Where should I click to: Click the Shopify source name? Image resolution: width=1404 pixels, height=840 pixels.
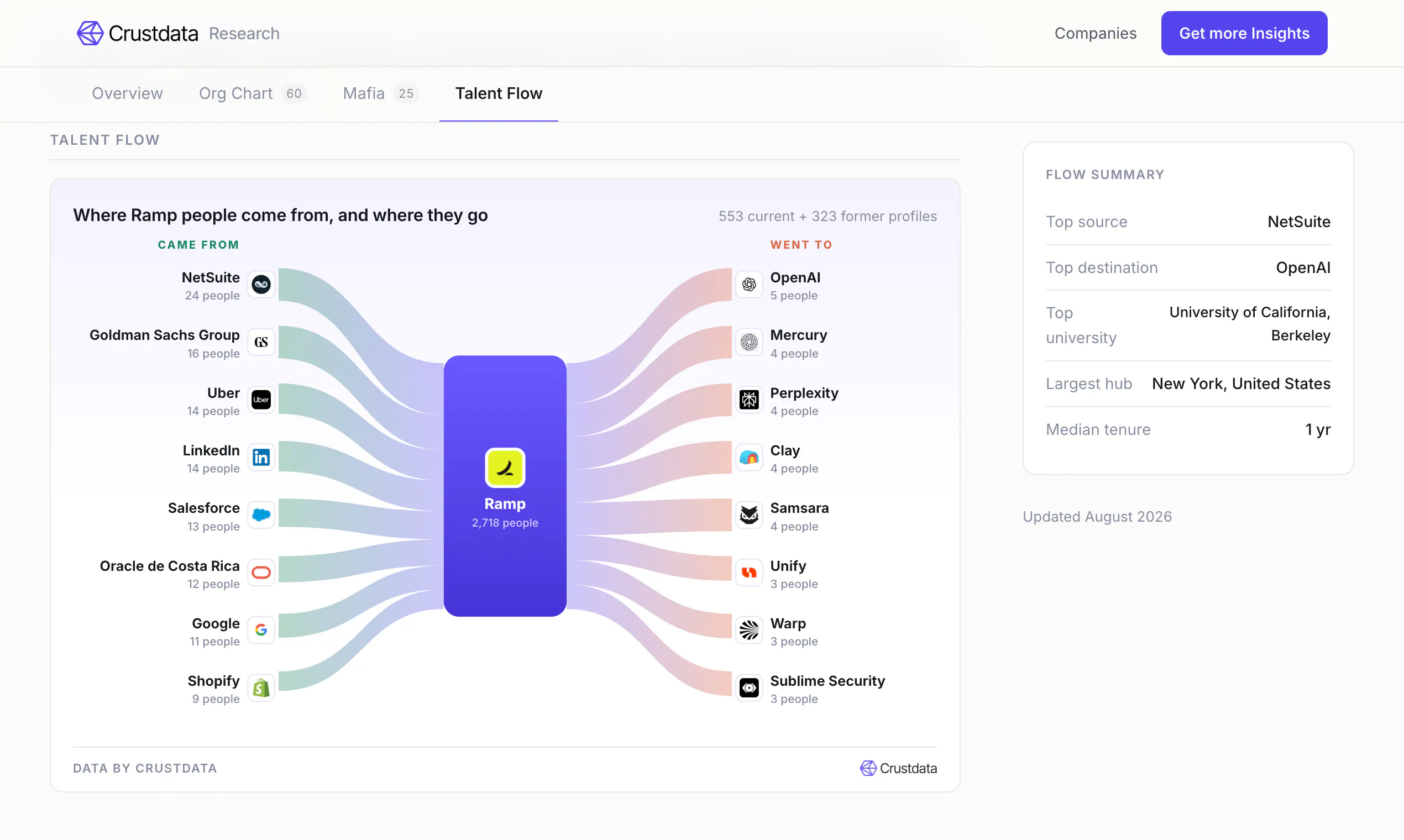coord(213,681)
